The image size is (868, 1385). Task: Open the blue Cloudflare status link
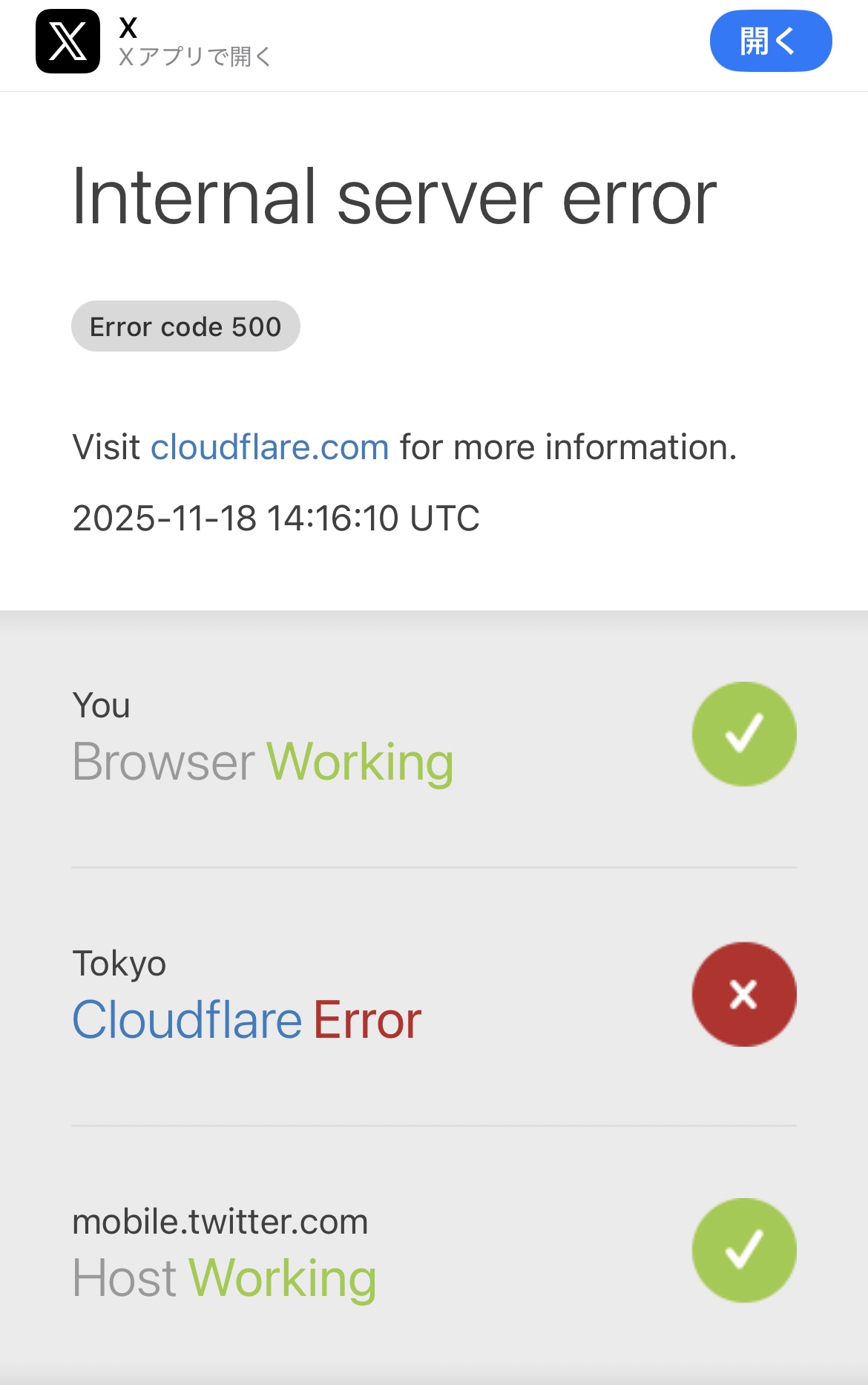tap(187, 1020)
